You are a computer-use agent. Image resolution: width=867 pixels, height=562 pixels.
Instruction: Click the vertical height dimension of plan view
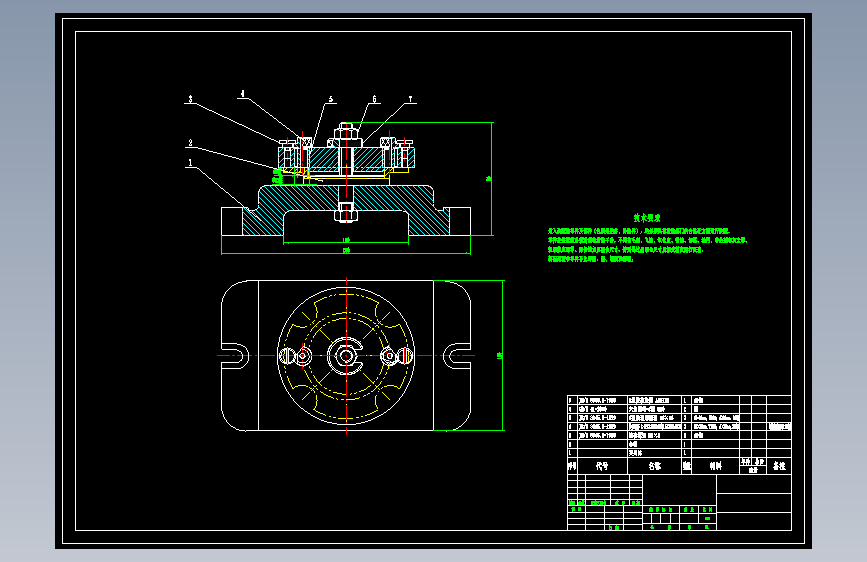(500, 356)
